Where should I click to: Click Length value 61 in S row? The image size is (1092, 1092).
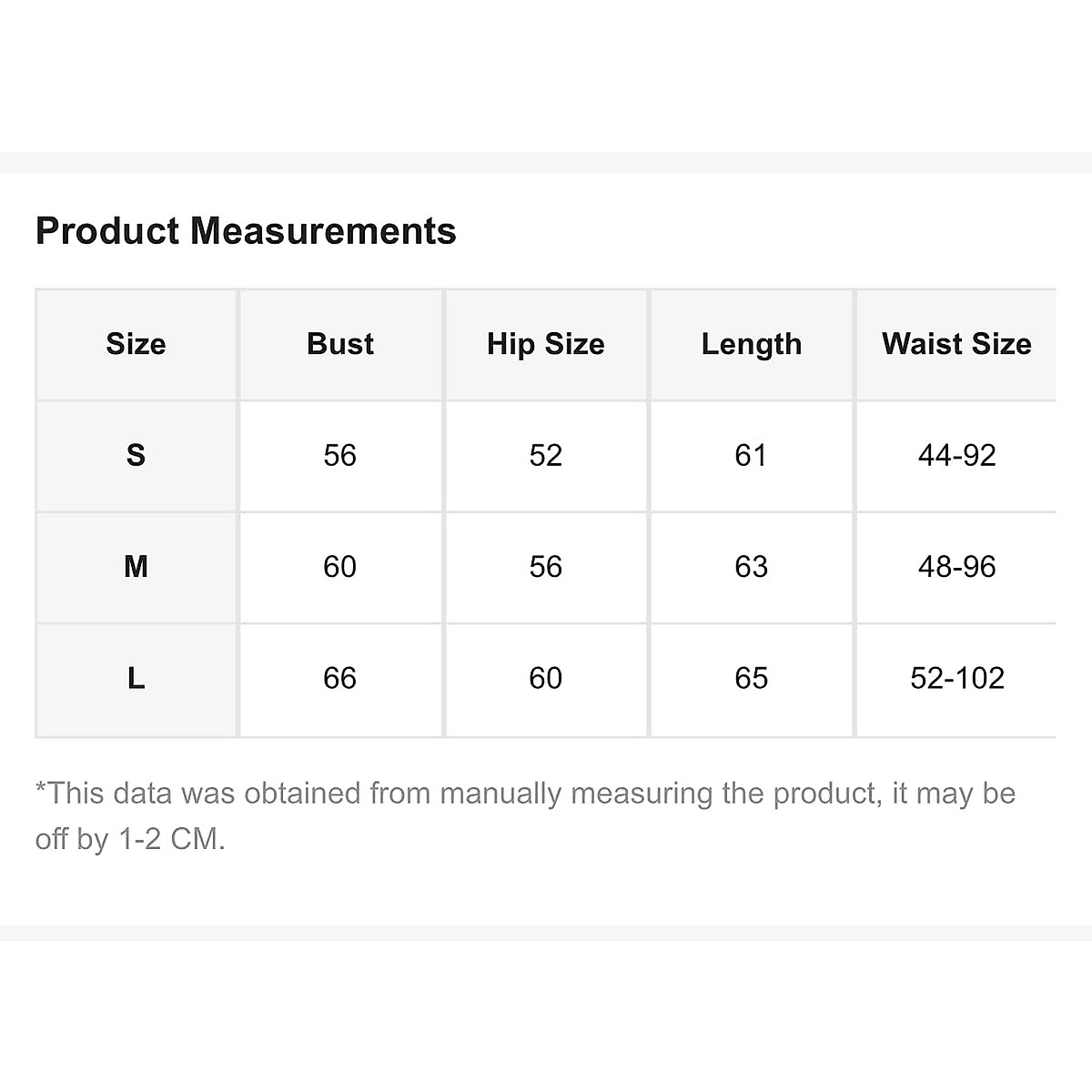(752, 455)
